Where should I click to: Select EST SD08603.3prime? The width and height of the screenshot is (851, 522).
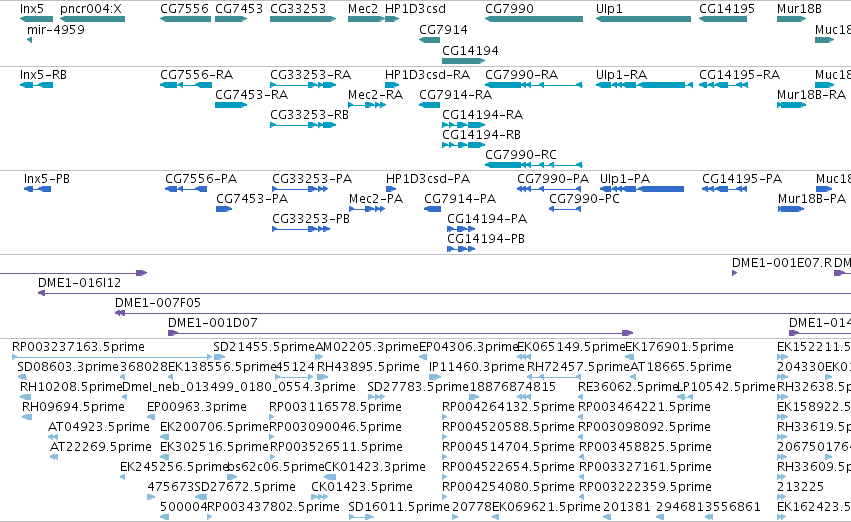(68, 367)
